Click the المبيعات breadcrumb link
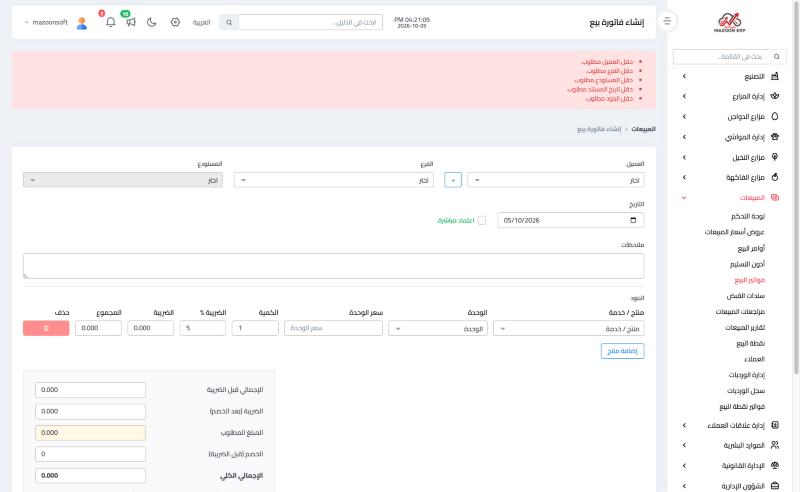Screen dimensions: 800x492 point(643,129)
